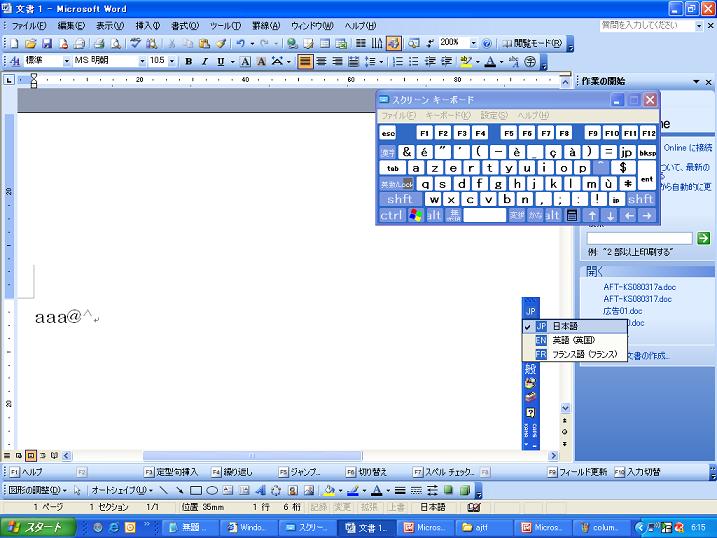Screen dimensions: 717x538
Task: Click the bksp key on screen keyboard
Action: pos(647,152)
